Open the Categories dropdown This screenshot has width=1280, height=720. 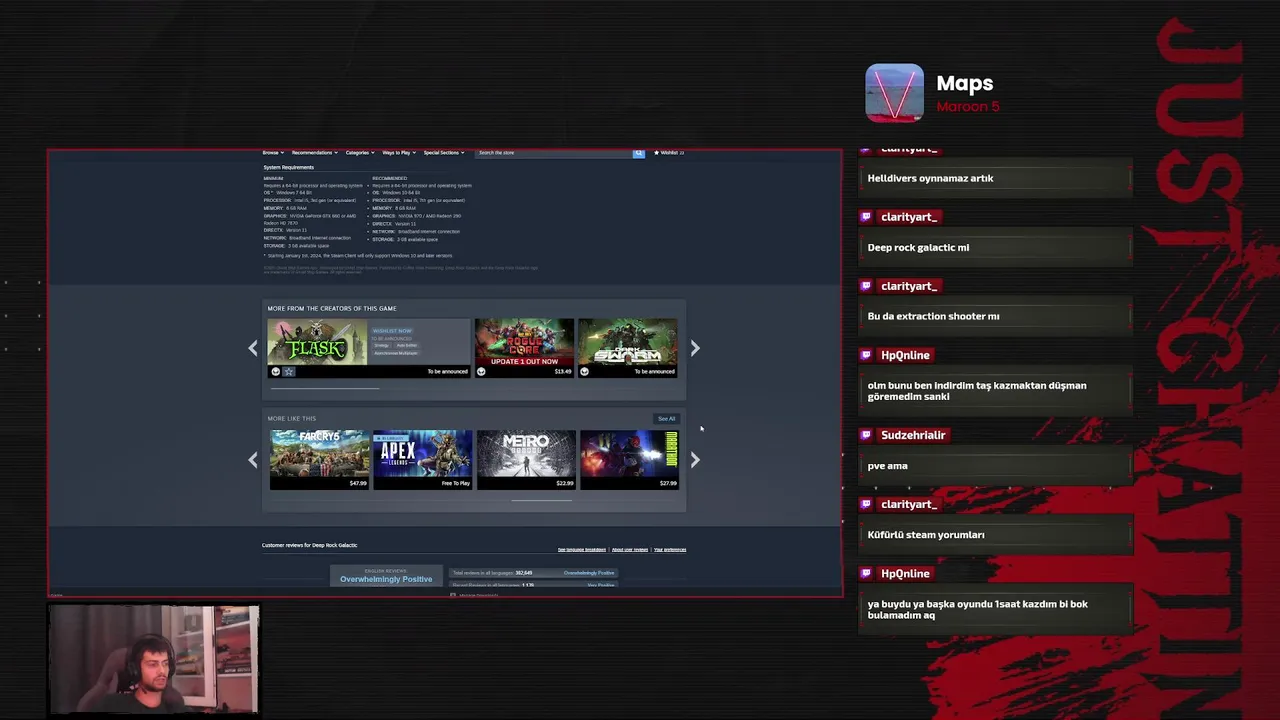[360, 153]
